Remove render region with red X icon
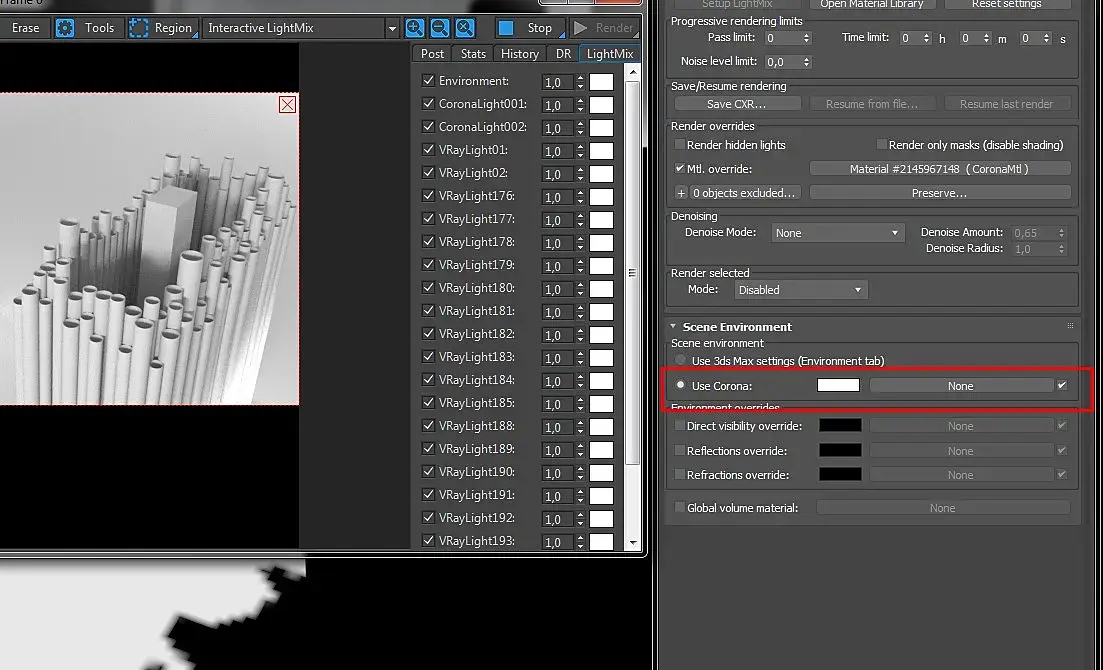1103x670 pixels. (x=287, y=105)
